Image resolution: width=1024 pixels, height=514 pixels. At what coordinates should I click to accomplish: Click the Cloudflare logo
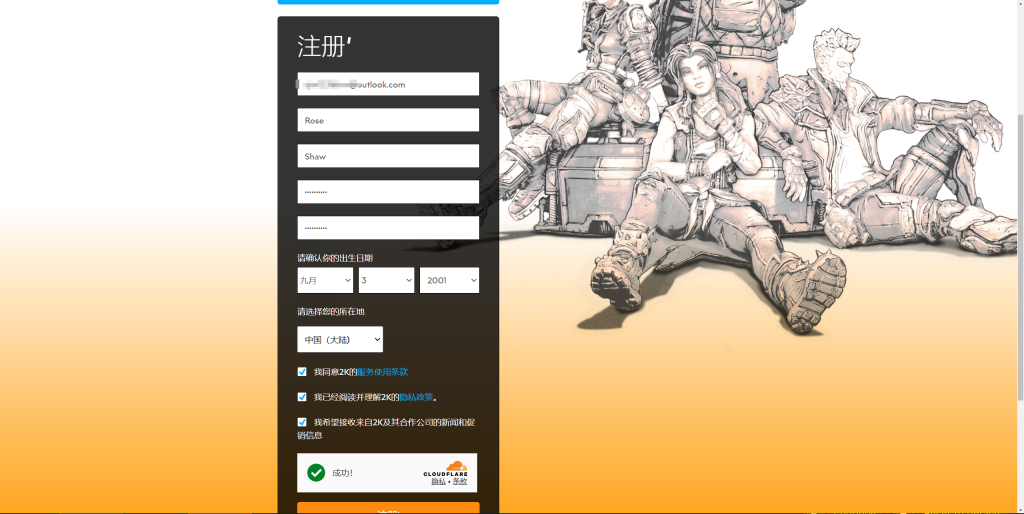445,469
